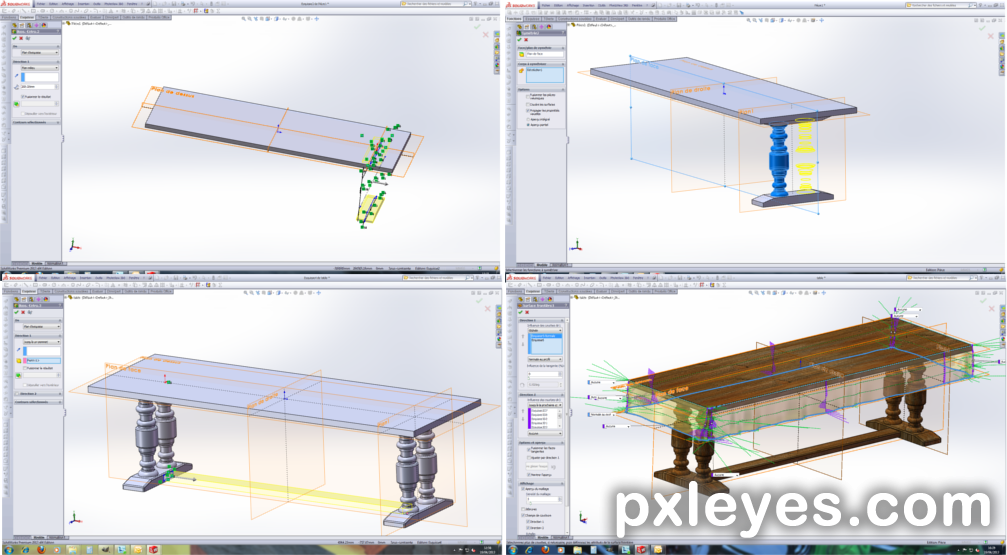Open Firefox from taskbar below Boss.-Extru.3 window
This screenshot has width=1007, height=555.
click(41, 549)
